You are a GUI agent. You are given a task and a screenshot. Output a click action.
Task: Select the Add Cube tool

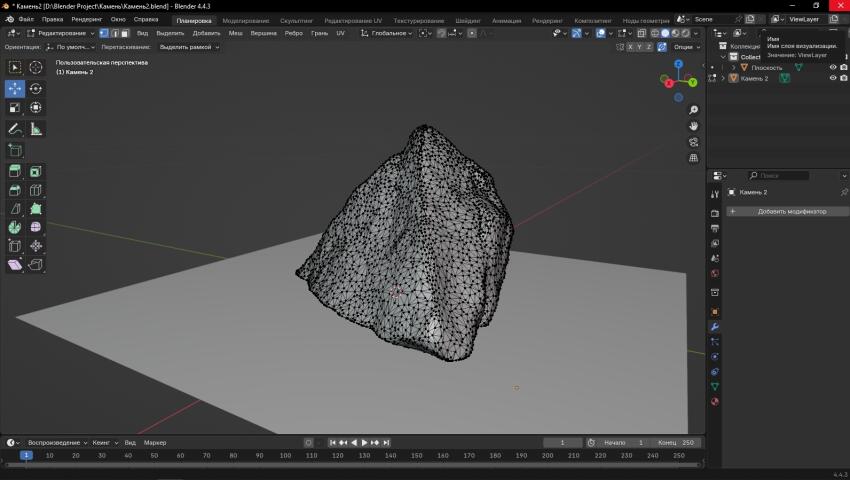(15, 150)
